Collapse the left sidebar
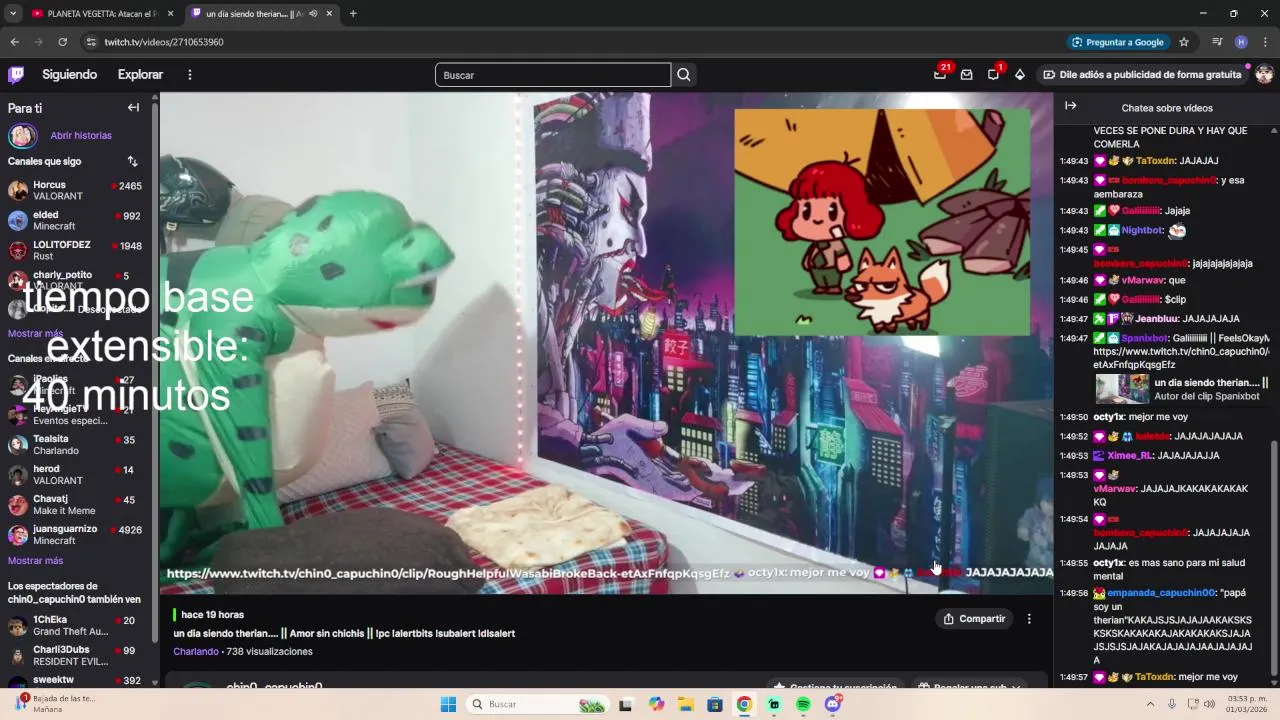Viewport: 1280px width, 720px height. click(x=133, y=107)
